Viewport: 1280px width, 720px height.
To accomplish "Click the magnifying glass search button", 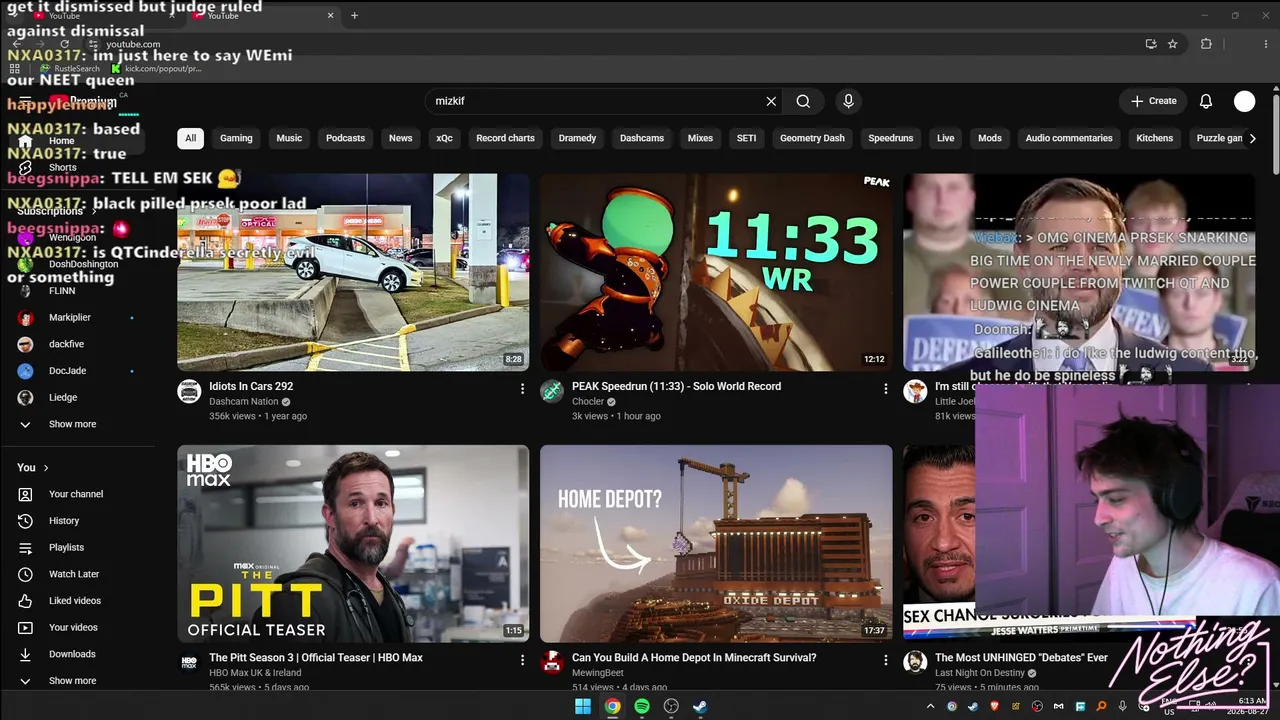I will tap(803, 101).
